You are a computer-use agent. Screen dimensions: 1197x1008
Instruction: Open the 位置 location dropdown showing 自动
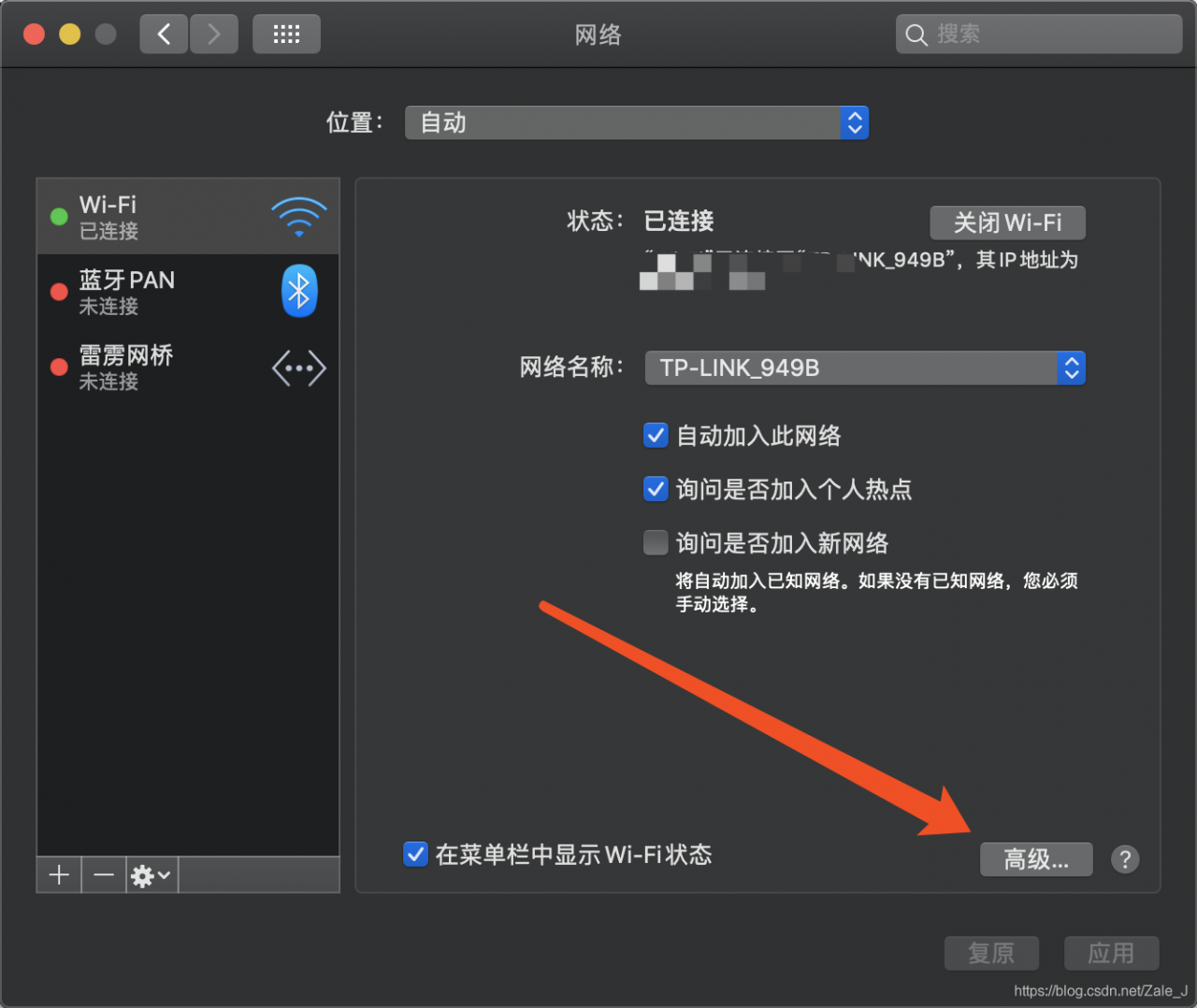637,122
